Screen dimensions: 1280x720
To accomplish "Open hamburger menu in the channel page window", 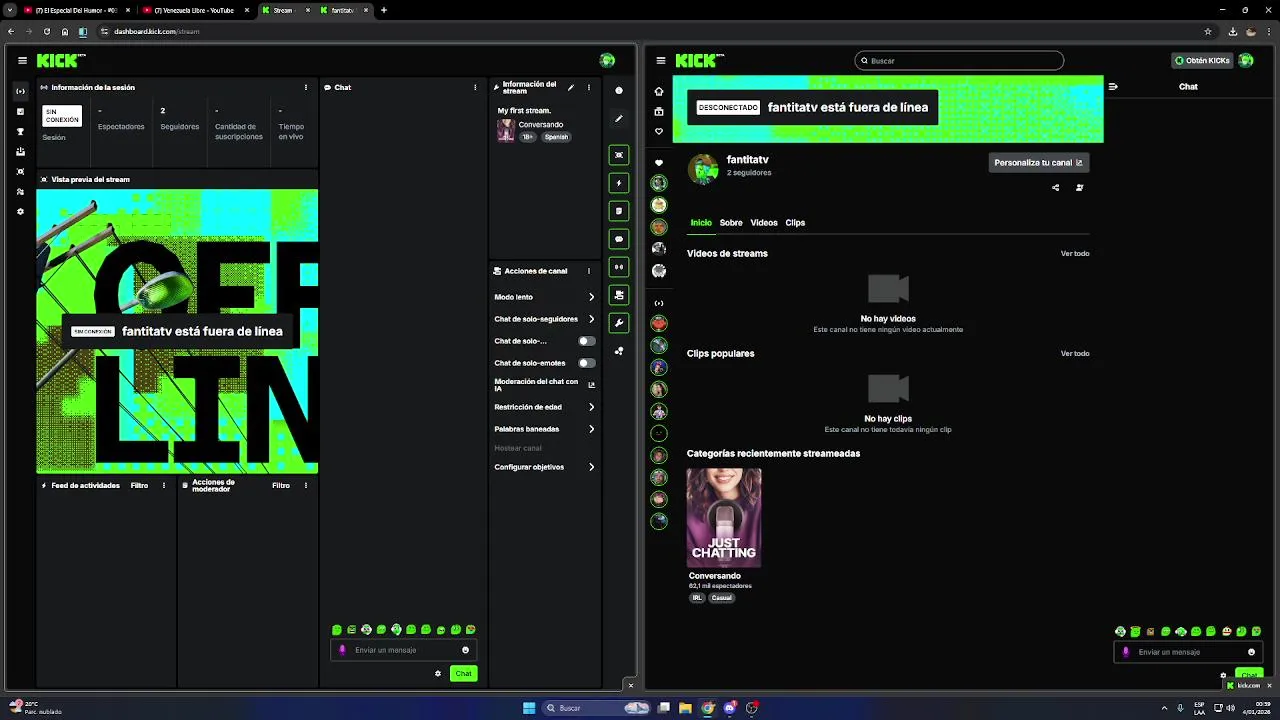I will (661, 60).
